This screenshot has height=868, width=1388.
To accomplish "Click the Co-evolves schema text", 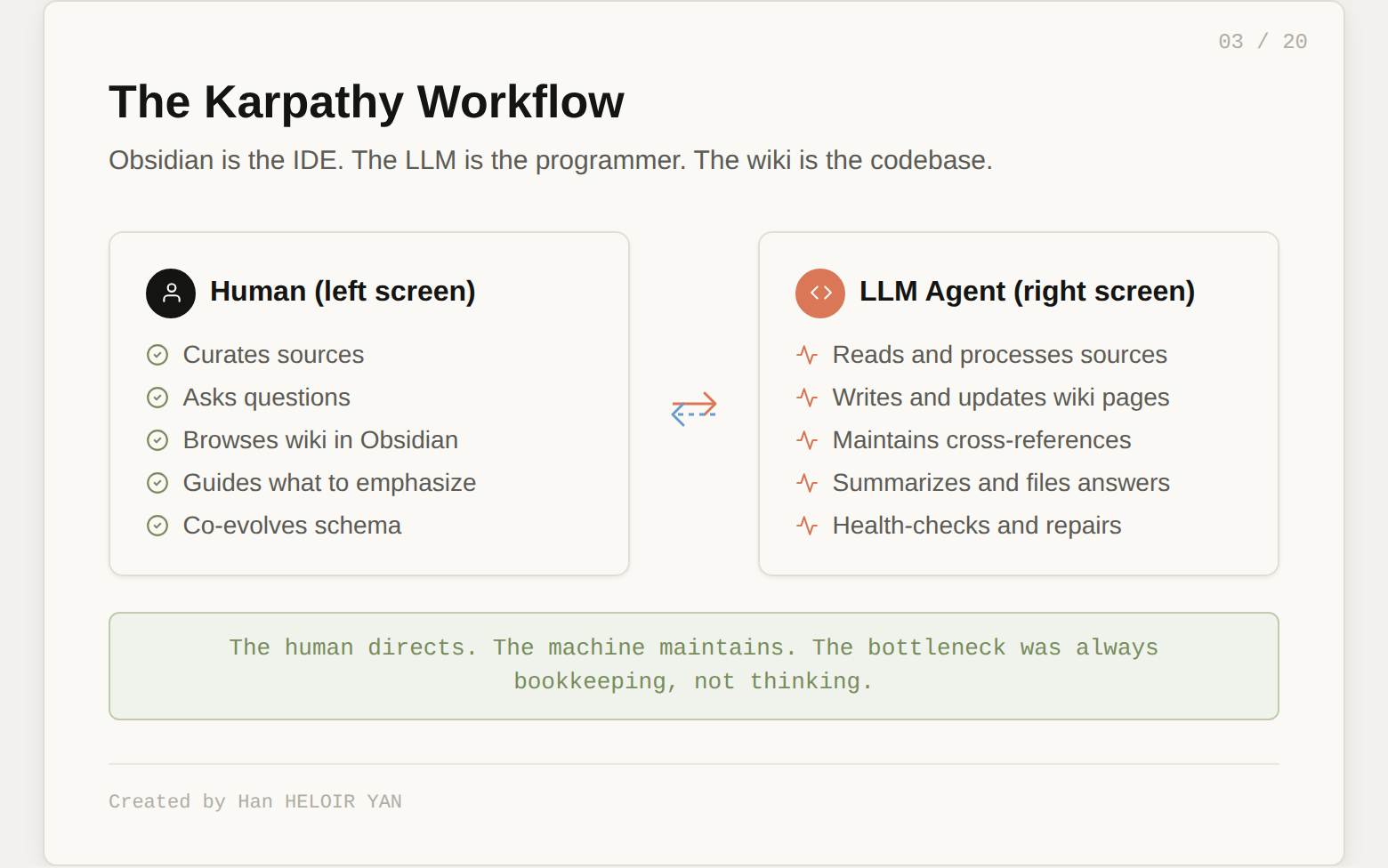I will tap(292, 526).
